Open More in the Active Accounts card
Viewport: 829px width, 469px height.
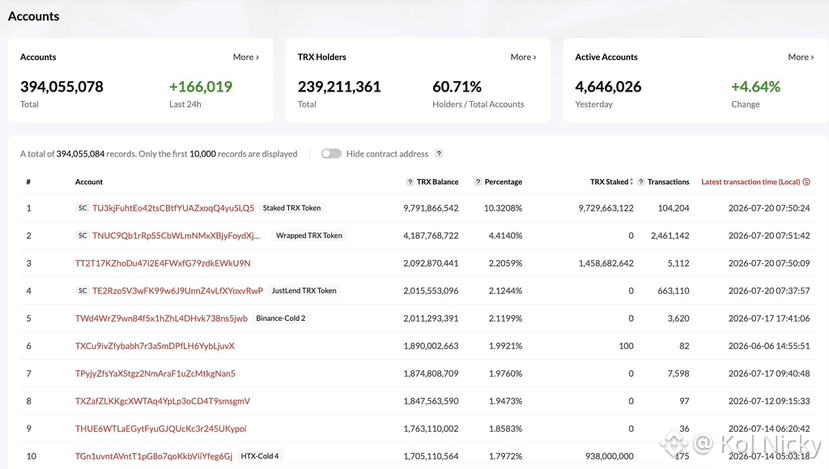(800, 57)
